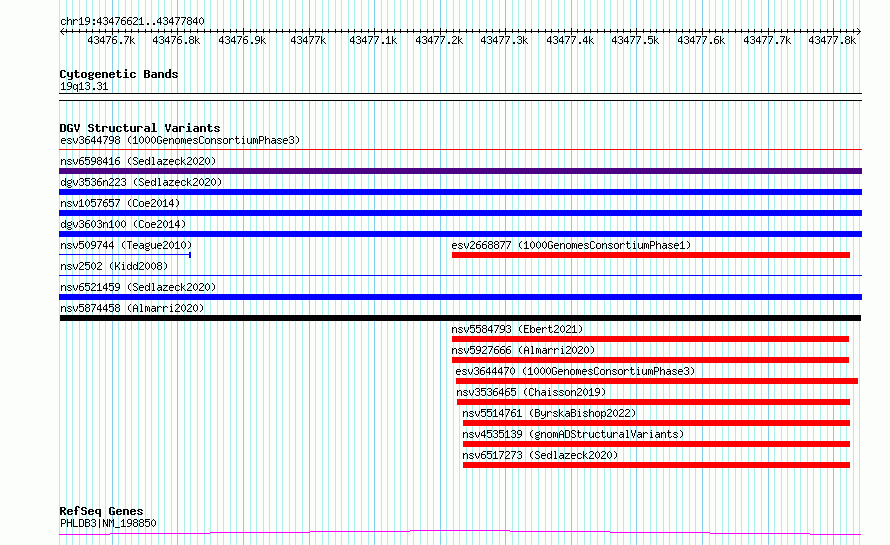Click the RefSeq Genes track title
This screenshot has width=890, height=545.
(101, 511)
